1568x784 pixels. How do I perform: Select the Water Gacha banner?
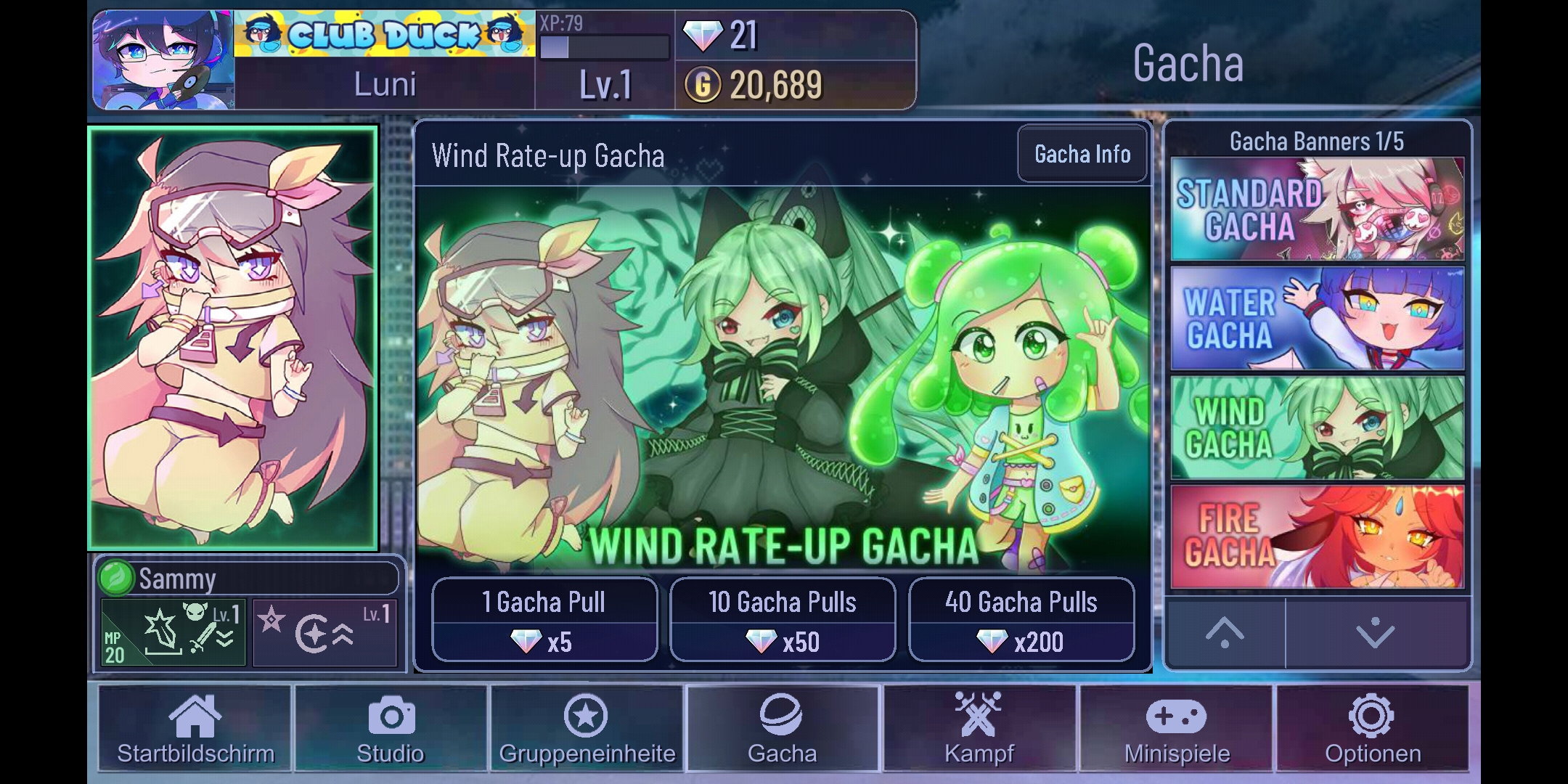tap(1318, 319)
